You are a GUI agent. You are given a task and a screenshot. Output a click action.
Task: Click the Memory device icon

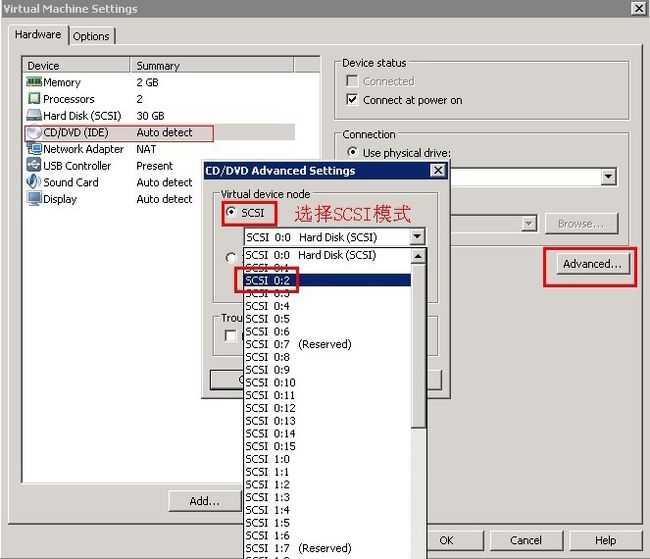tap(34, 82)
